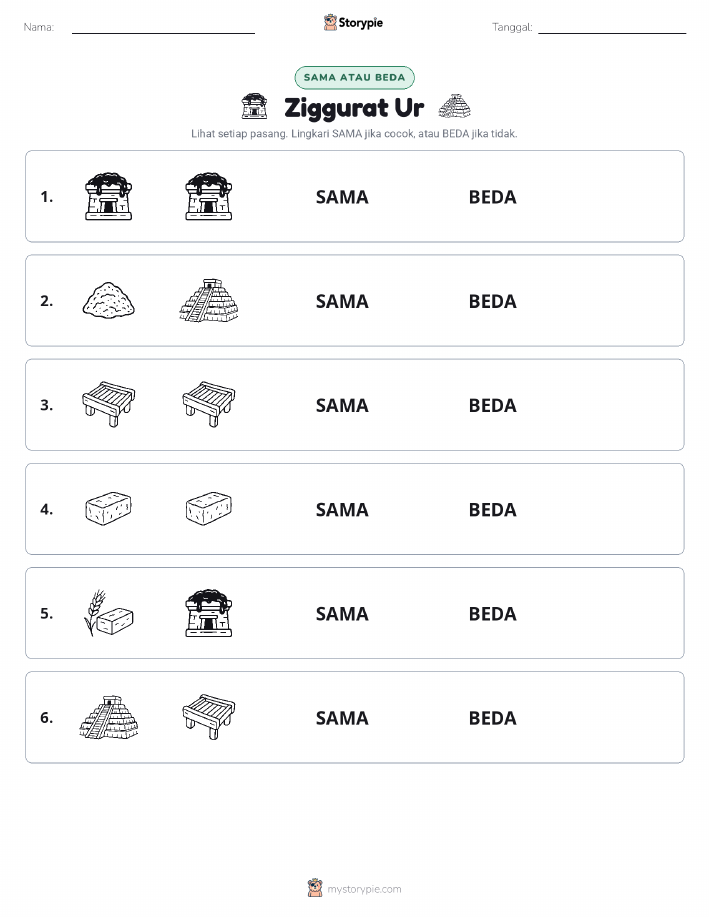Click the ziggurat pyramid icon in row 2
This screenshot has width=709, height=917.
click(x=209, y=301)
